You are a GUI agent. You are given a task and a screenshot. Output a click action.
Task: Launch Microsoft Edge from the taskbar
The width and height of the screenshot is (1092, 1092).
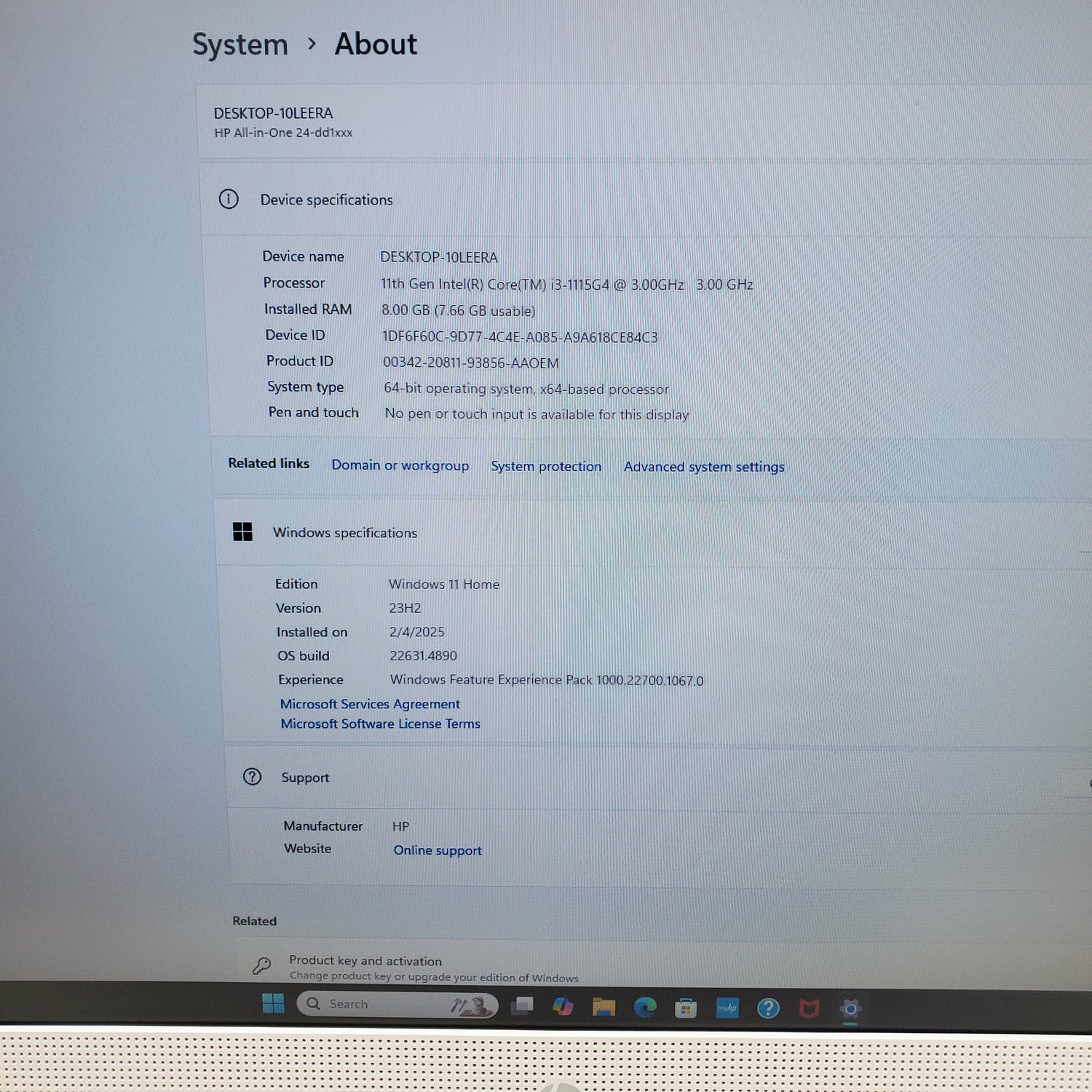pos(645,1008)
